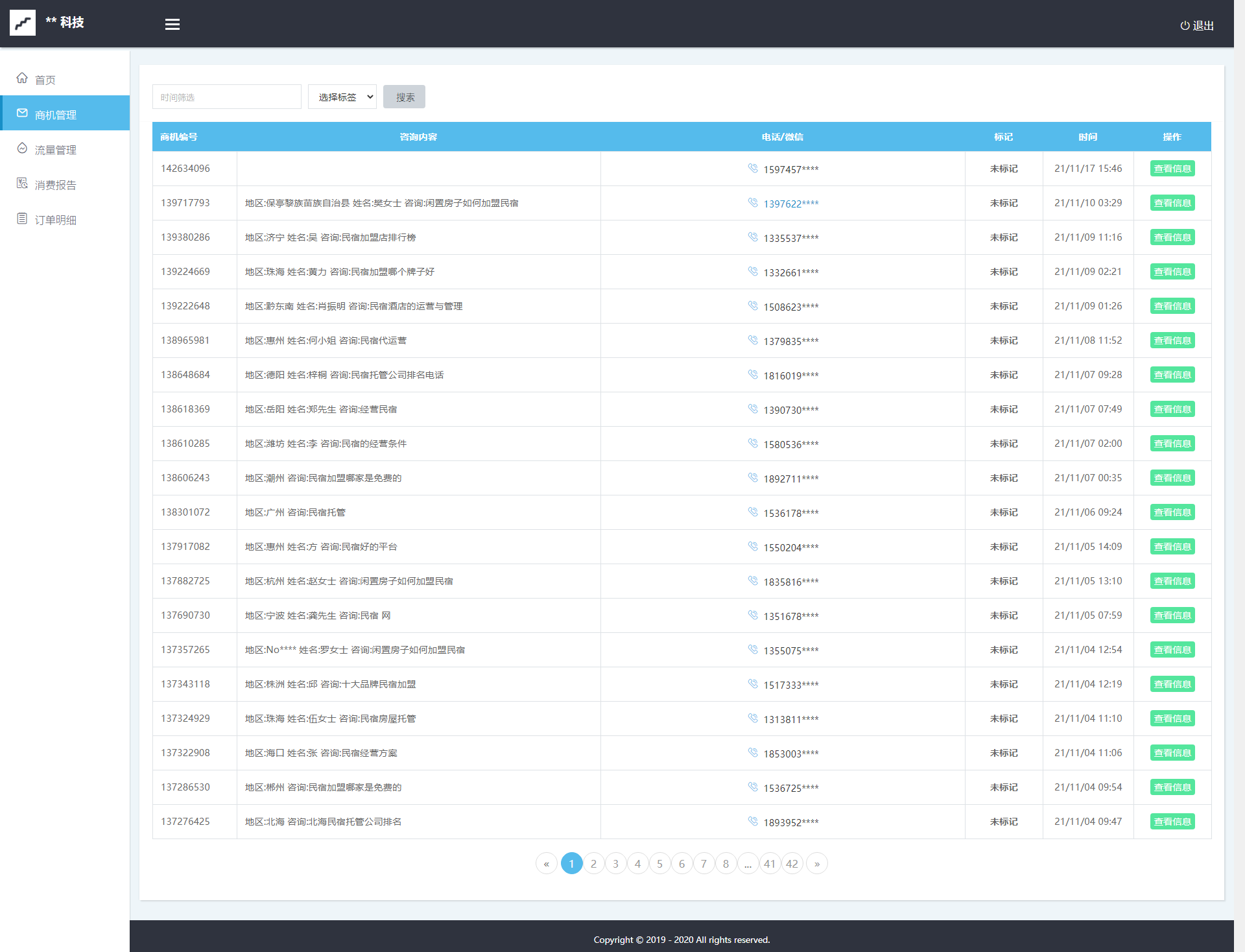The image size is (1245, 952).
Task: Click phone icon for 1335537****
Action: tap(753, 237)
